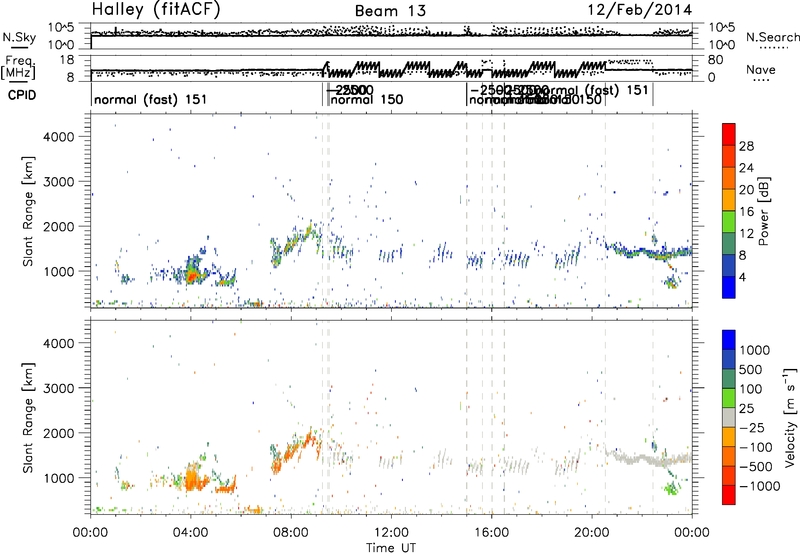Click the '4' tick on power colorbar
The width and height of the screenshot is (800, 554).
point(743,277)
